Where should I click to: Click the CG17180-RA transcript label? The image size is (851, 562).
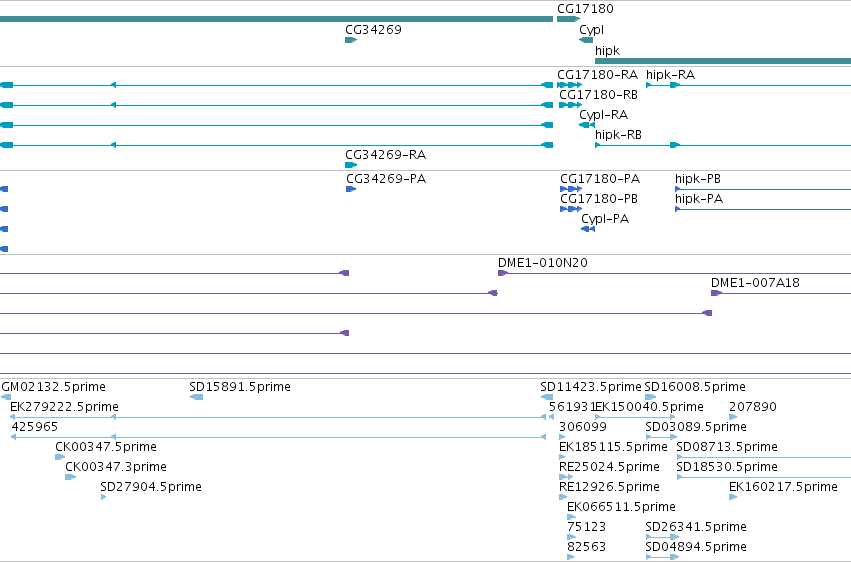(598, 75)
